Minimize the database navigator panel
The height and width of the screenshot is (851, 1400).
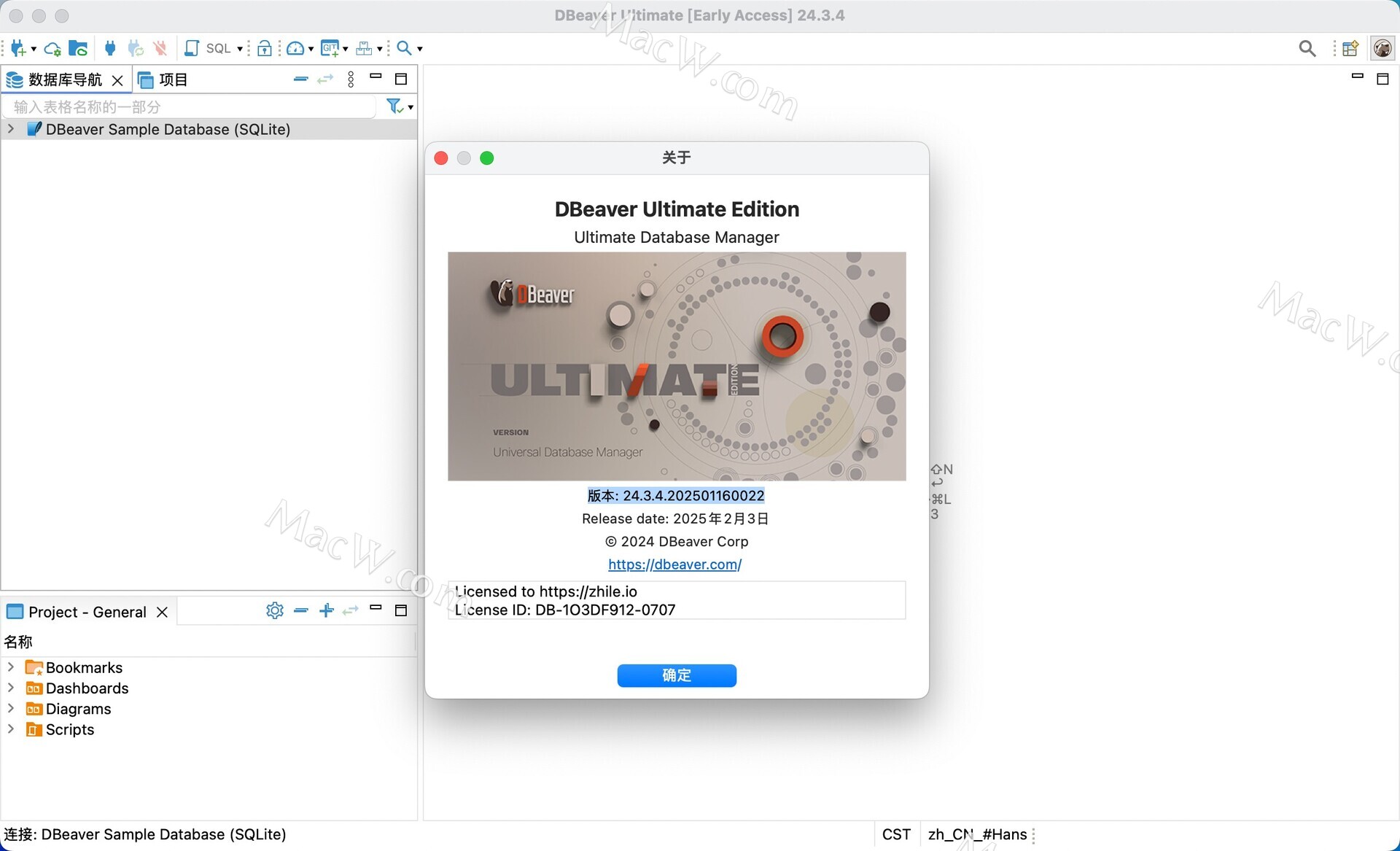pos(376,76)
